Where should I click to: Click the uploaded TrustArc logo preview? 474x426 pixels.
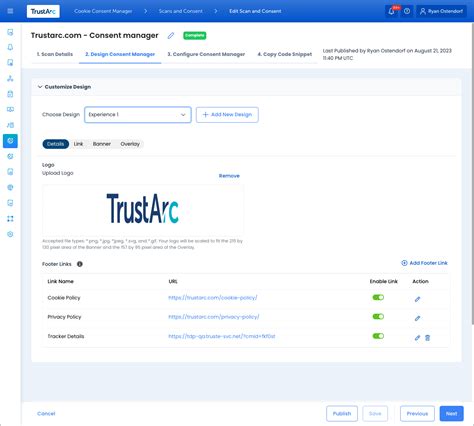(x=143, y=209)
